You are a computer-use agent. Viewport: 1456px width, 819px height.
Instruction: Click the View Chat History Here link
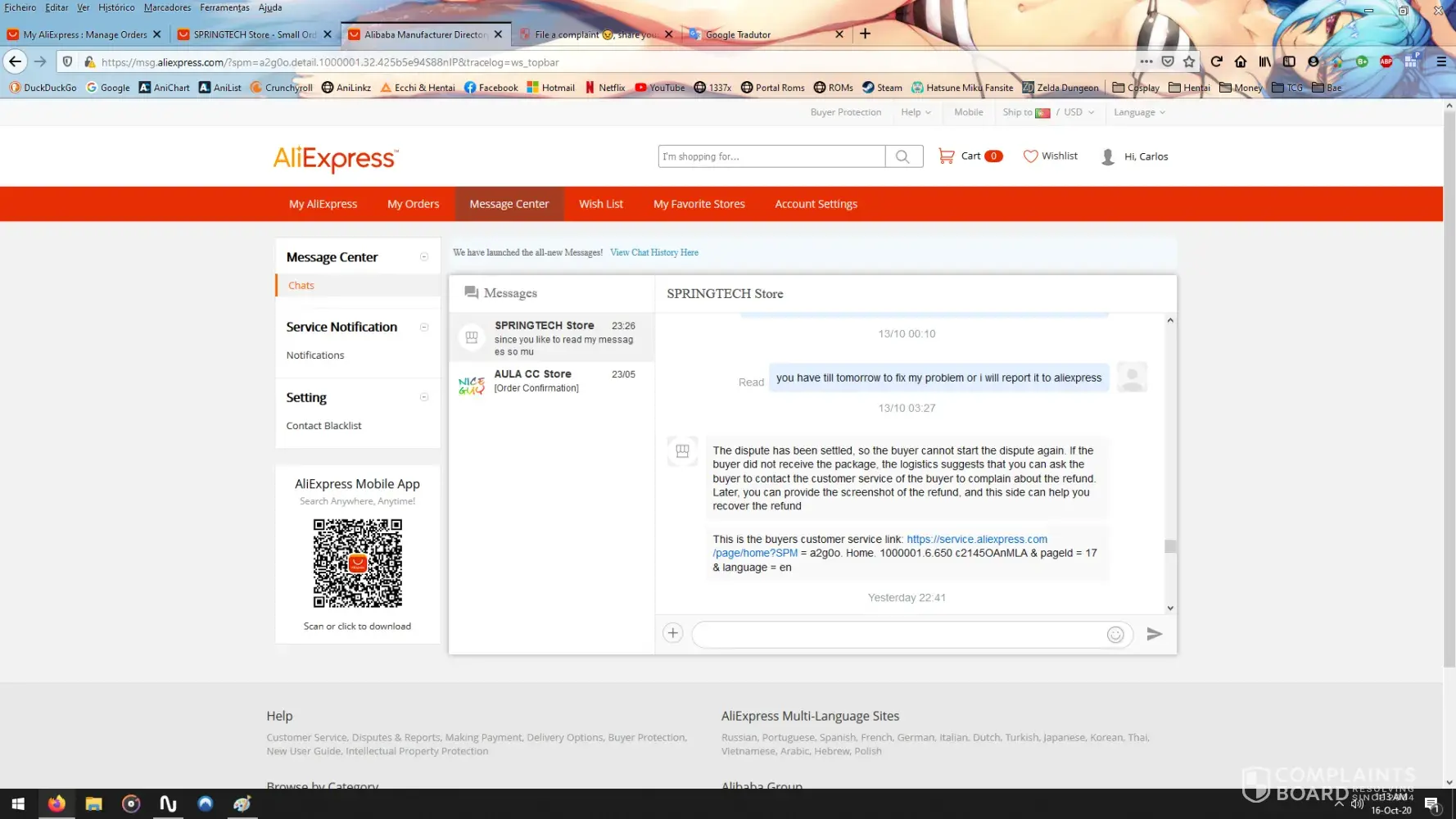[x=653, y=252]
